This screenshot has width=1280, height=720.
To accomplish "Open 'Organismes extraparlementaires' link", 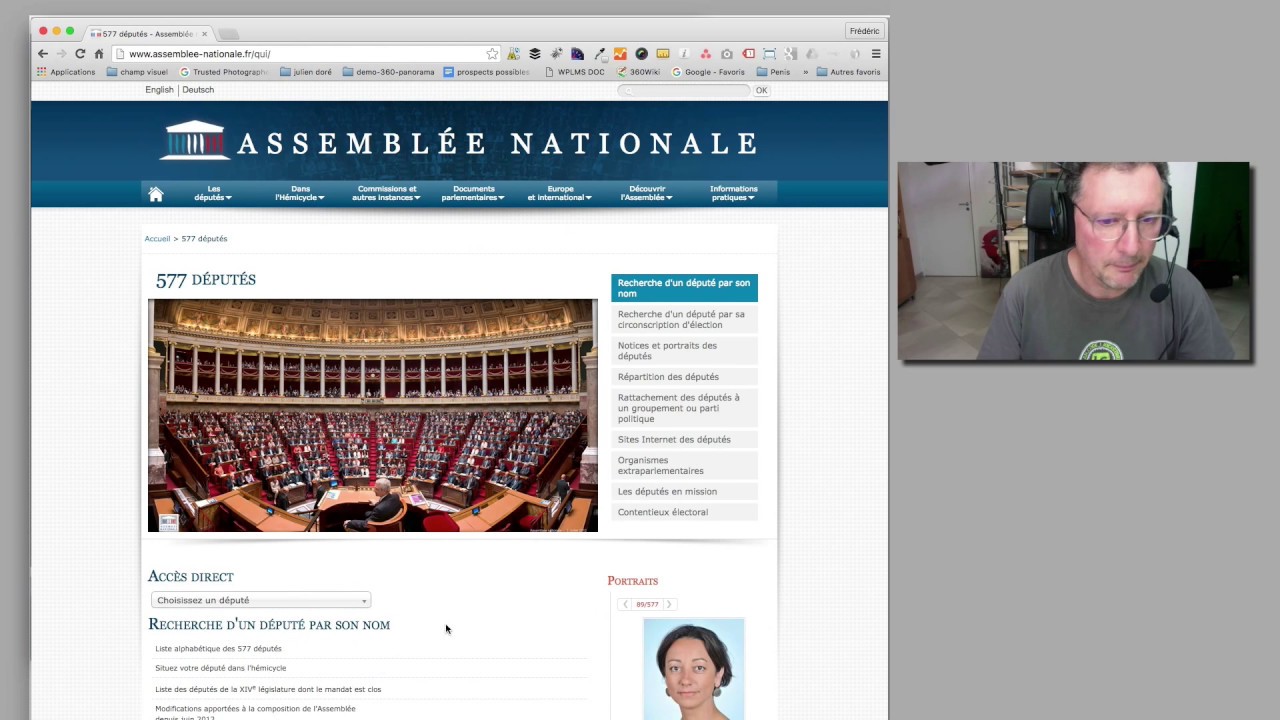I will point(684,465).
